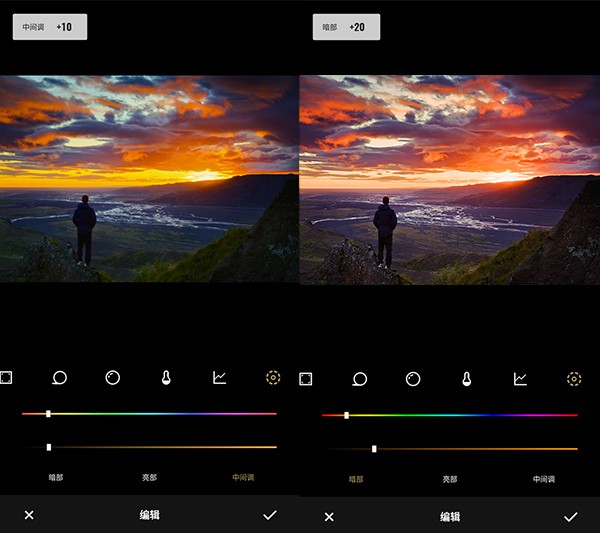Click the 编辑 title in the left screen
The image size is (600, 533).
[x=149, y=515]
